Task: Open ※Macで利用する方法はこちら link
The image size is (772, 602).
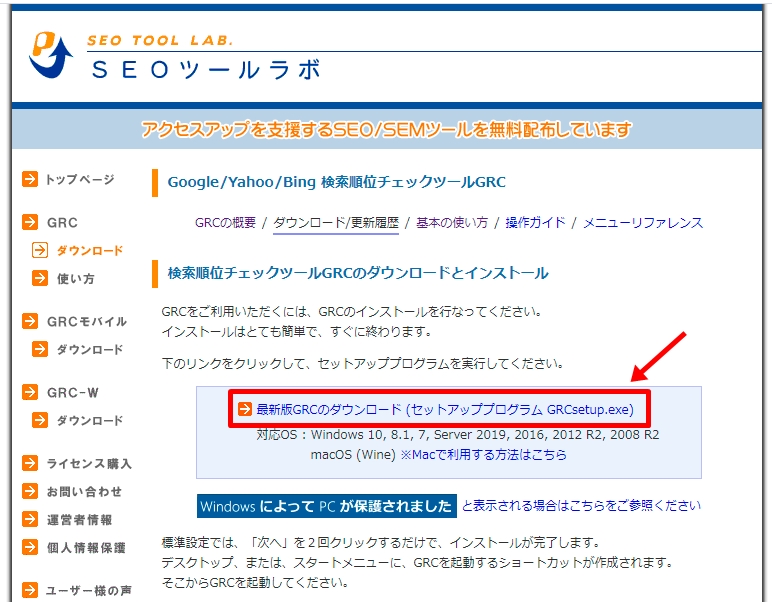Action: click(x=483, y=454)
